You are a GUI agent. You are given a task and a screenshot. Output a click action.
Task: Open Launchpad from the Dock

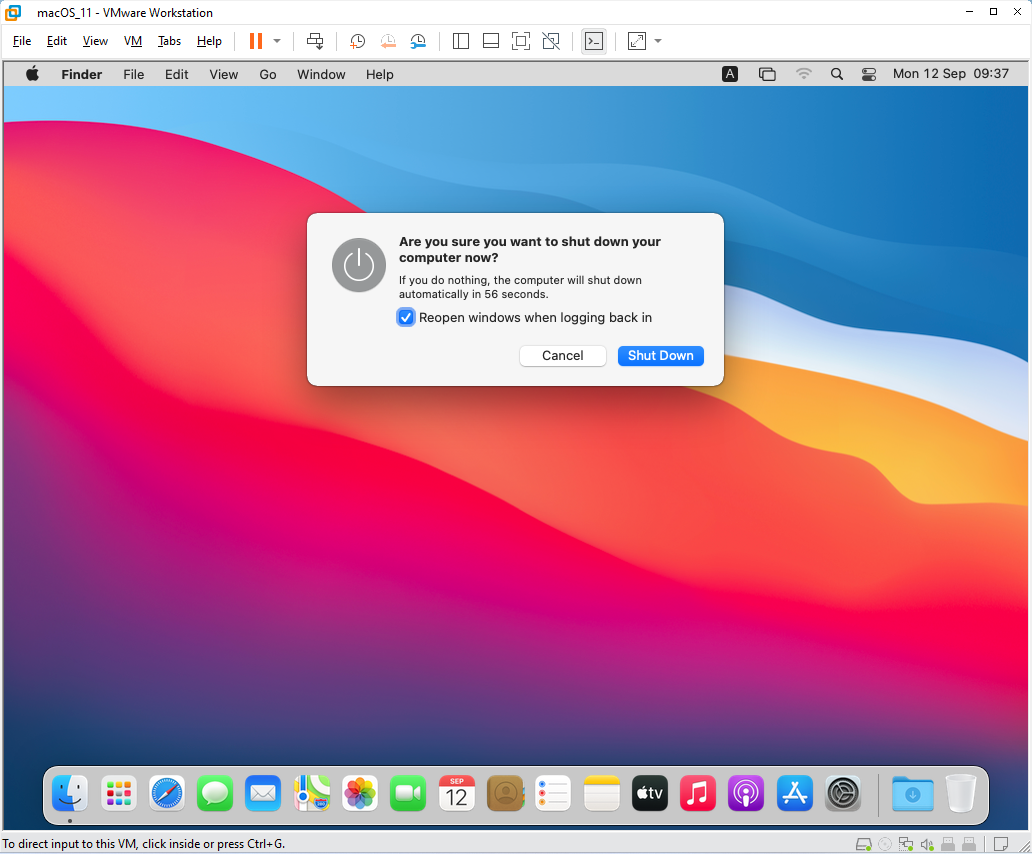[118, 793]
